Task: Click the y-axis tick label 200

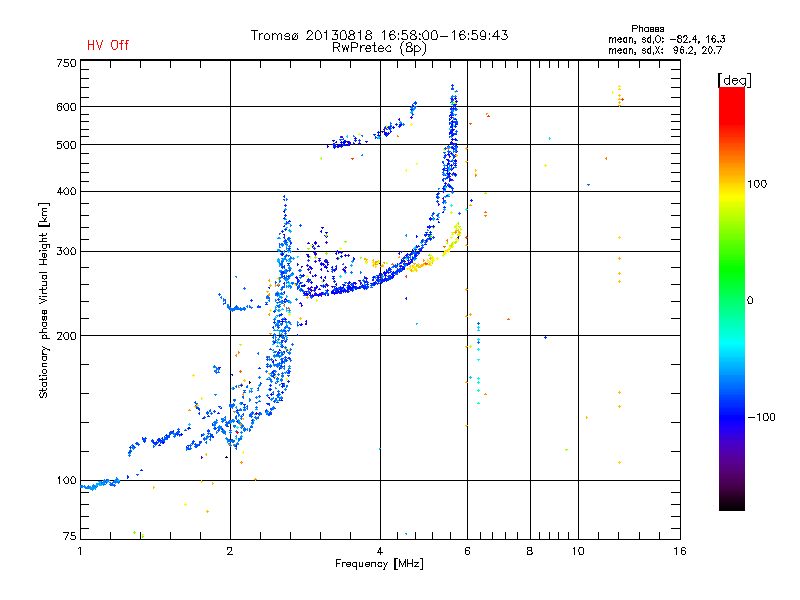Action: pos(66,336)
